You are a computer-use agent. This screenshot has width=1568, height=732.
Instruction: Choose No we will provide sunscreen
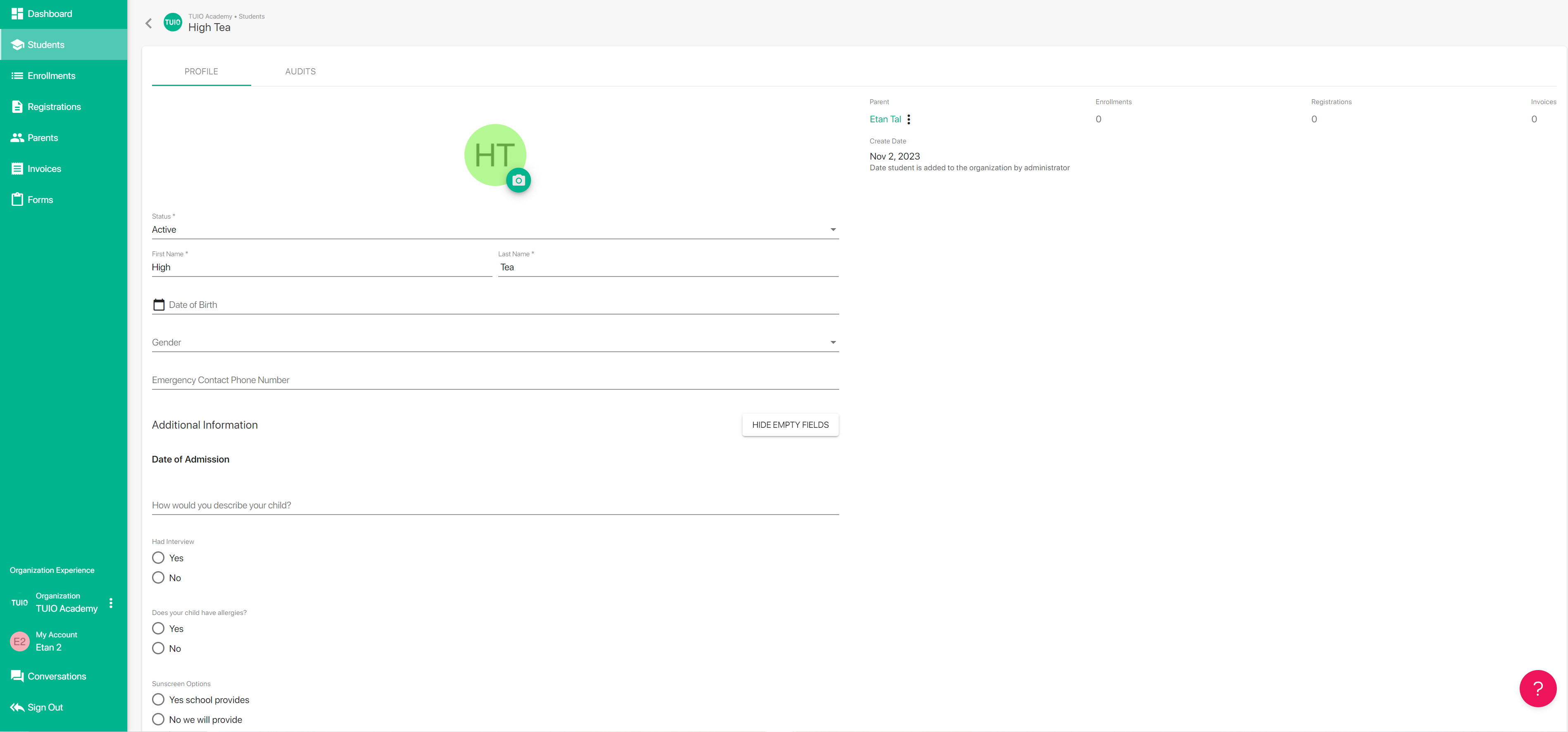pos(158,719)
